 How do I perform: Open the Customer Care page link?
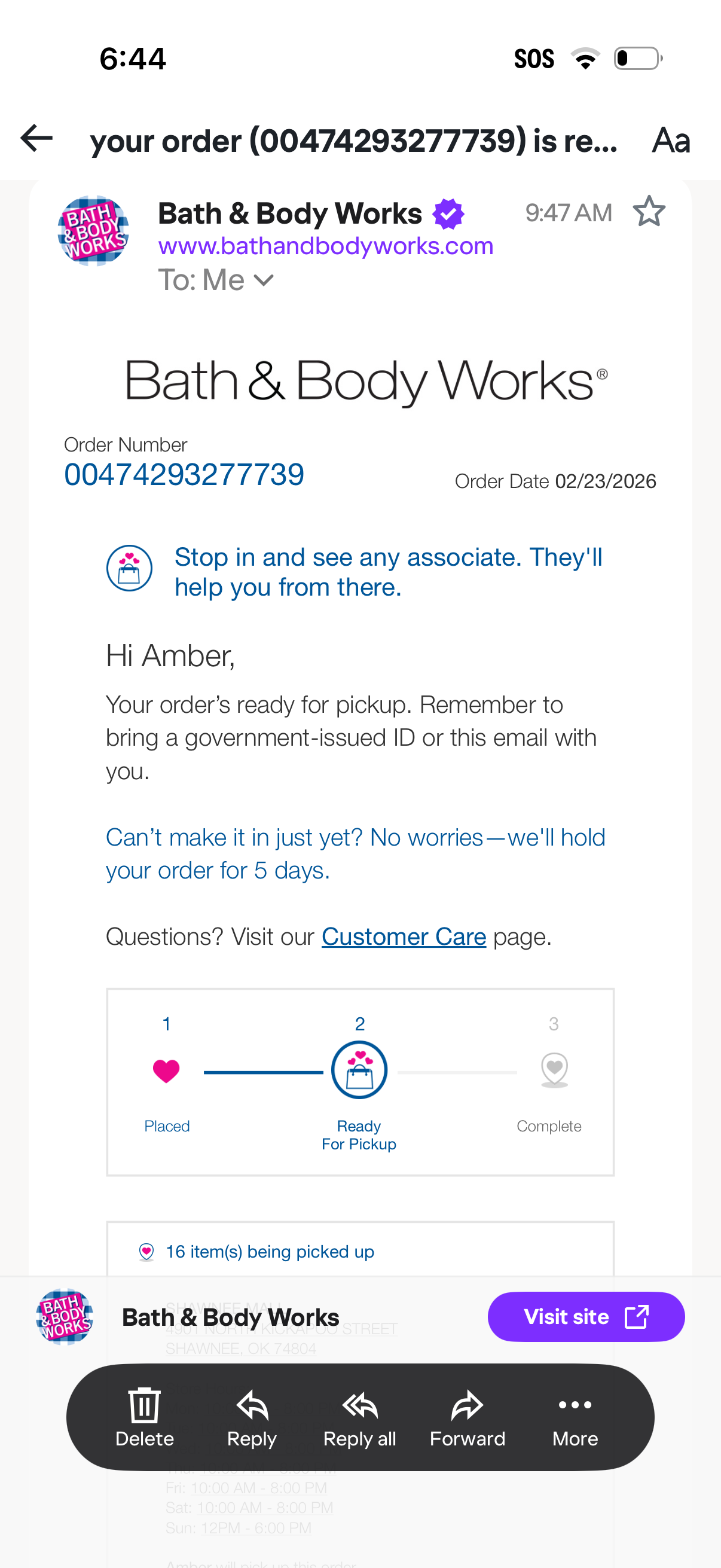tap(404, 936)
